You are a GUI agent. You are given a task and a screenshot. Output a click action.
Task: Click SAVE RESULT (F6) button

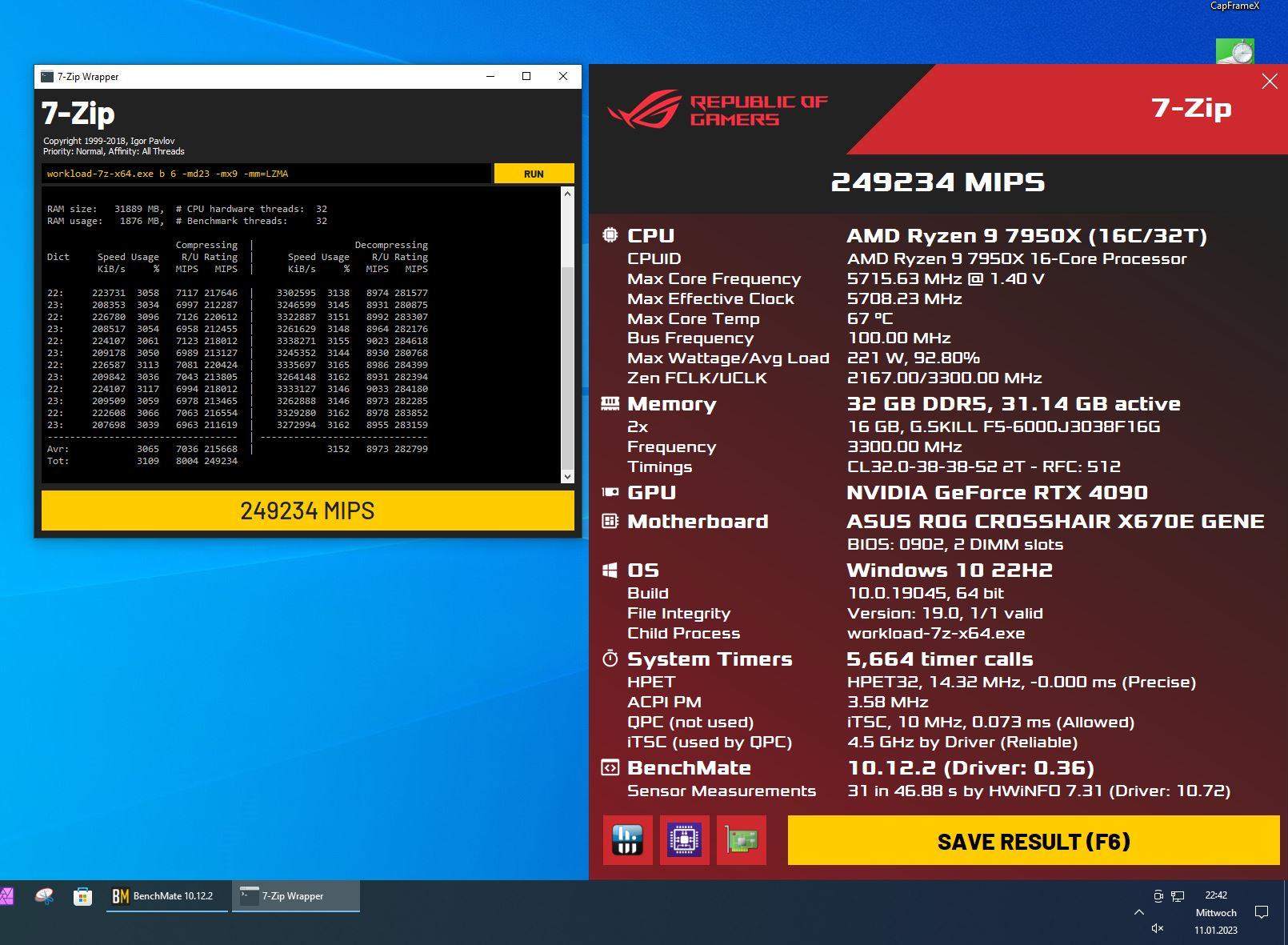(1034, 840)
